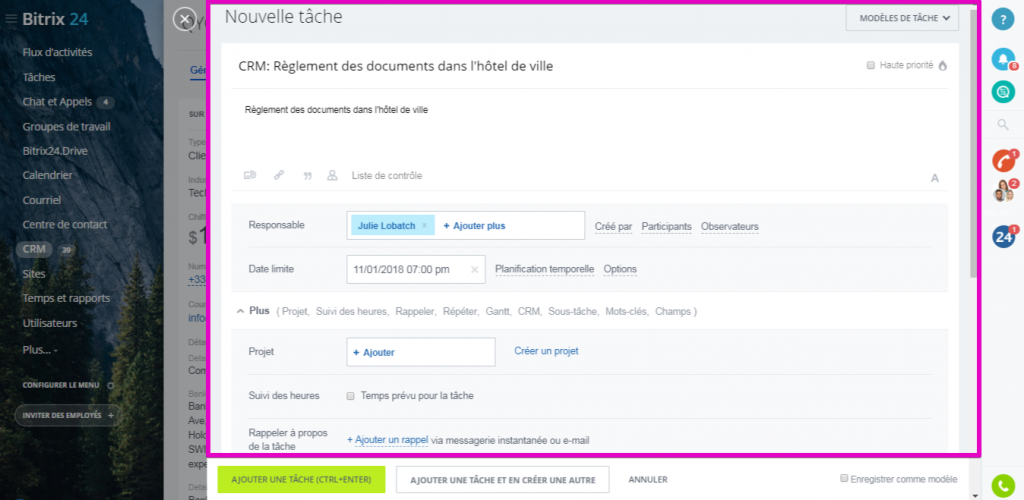Viewport: 1024px width, 500px height.
Task: Open the help question mark icon
Action: tap(1003, 19)
